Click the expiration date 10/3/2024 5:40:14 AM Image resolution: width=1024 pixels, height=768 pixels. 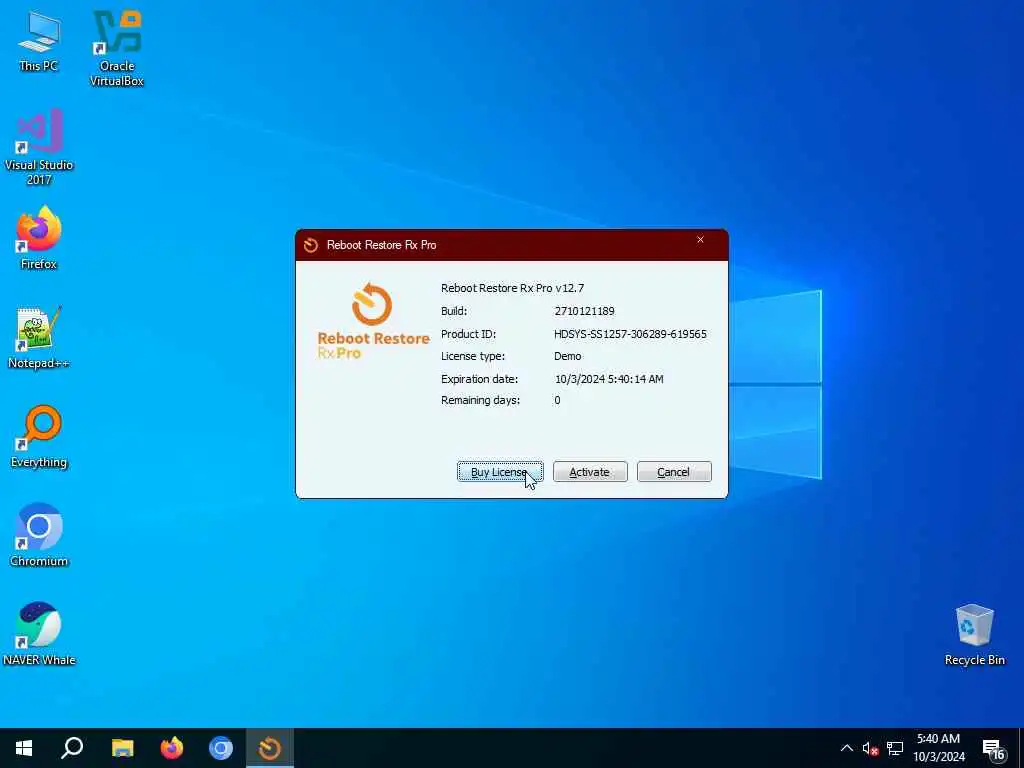609,379
